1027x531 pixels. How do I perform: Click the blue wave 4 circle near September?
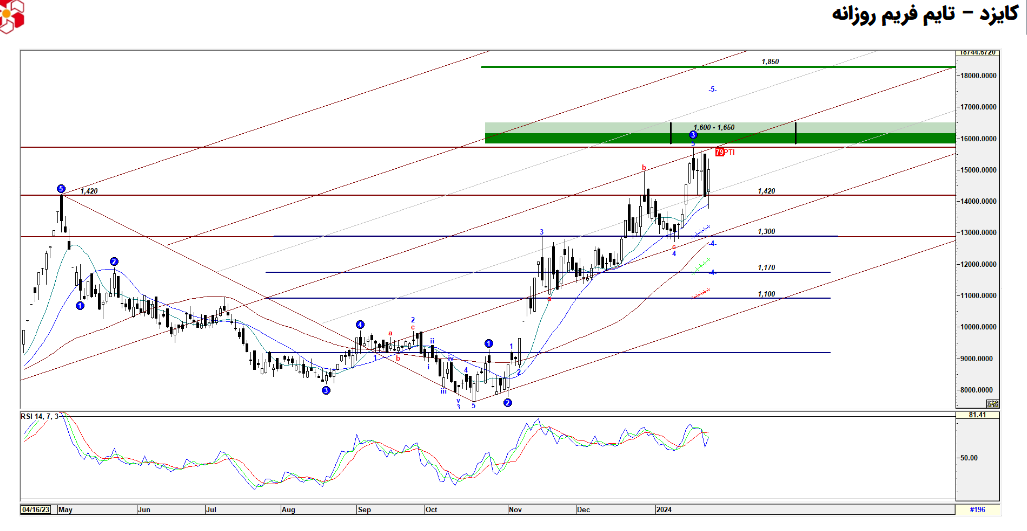pyautogui.click(x=359, y=325)
